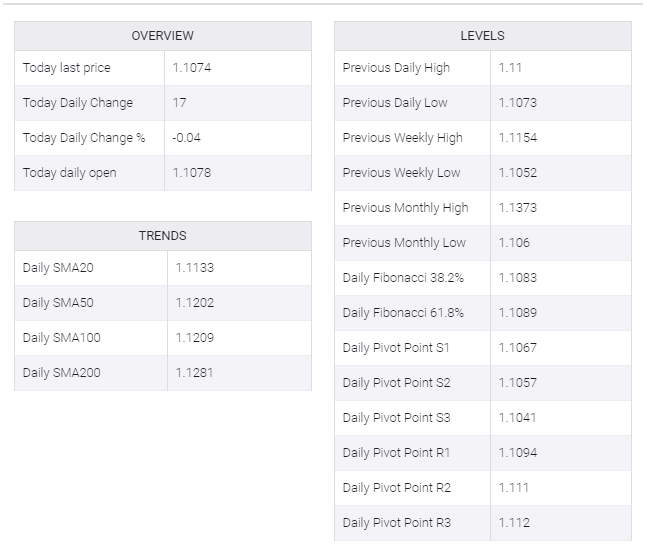Click the OVERVIEW table header

click(163, 36)
